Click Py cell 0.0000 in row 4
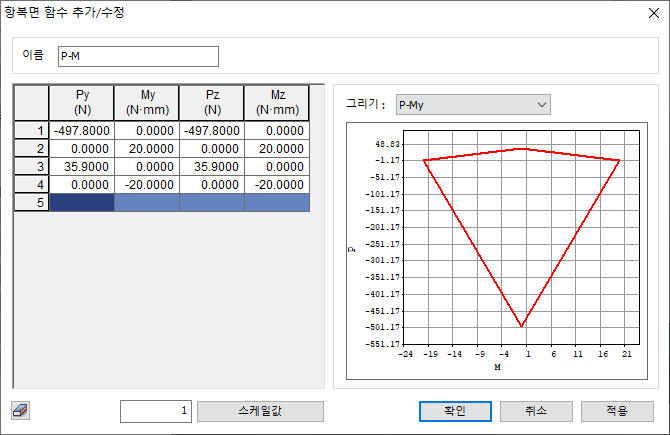The image size is (670, 435). point(82,184)
